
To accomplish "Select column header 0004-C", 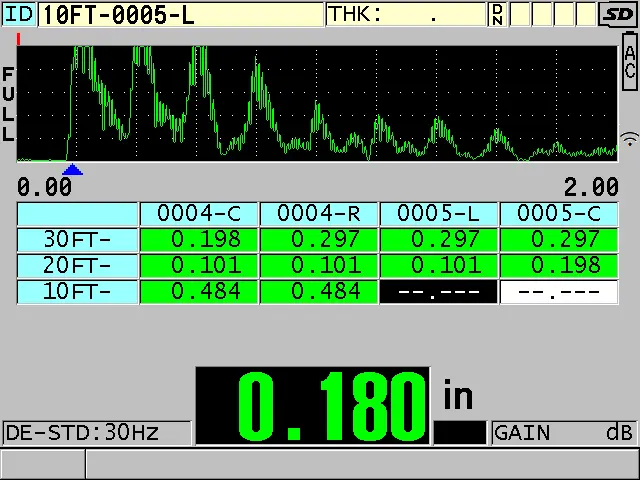I will tap(199, 214).
